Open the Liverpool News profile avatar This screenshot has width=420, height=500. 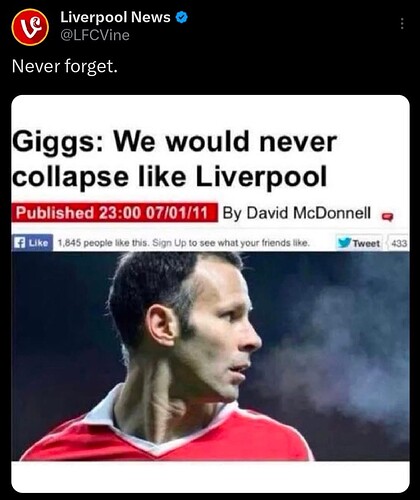pyautogui.click(x=30, y=27)
